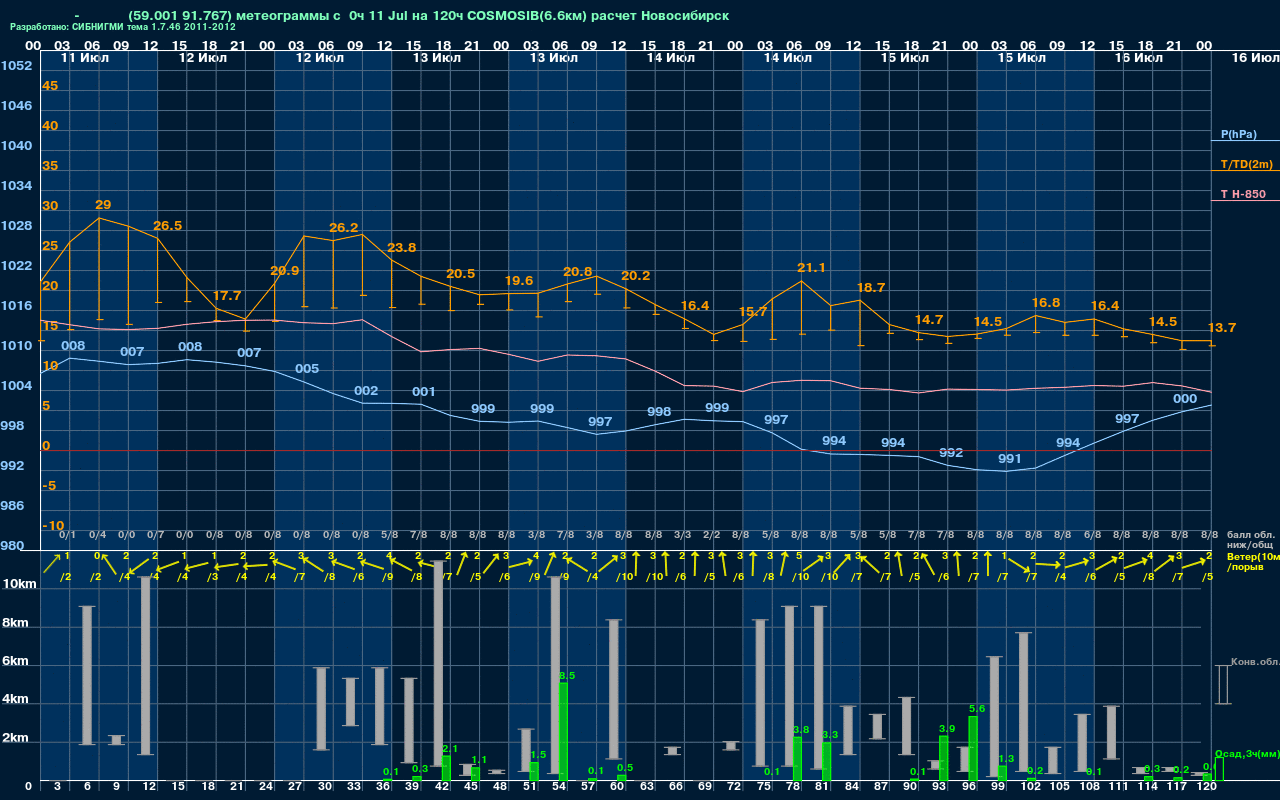Screen dimensions: 1280x800
Task: Click the 19.6 temperature value
Action: coord(519,281)
